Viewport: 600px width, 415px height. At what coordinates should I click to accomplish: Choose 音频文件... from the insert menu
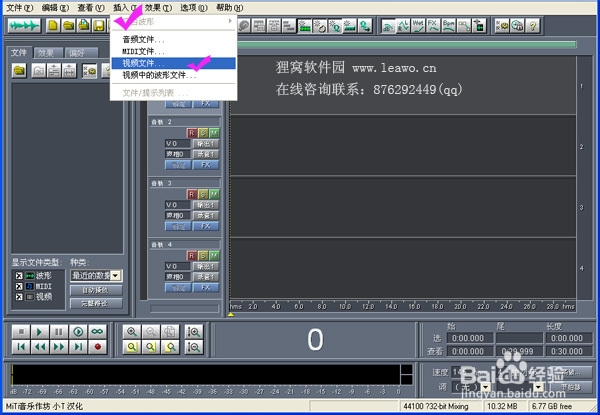pos(173,39)
